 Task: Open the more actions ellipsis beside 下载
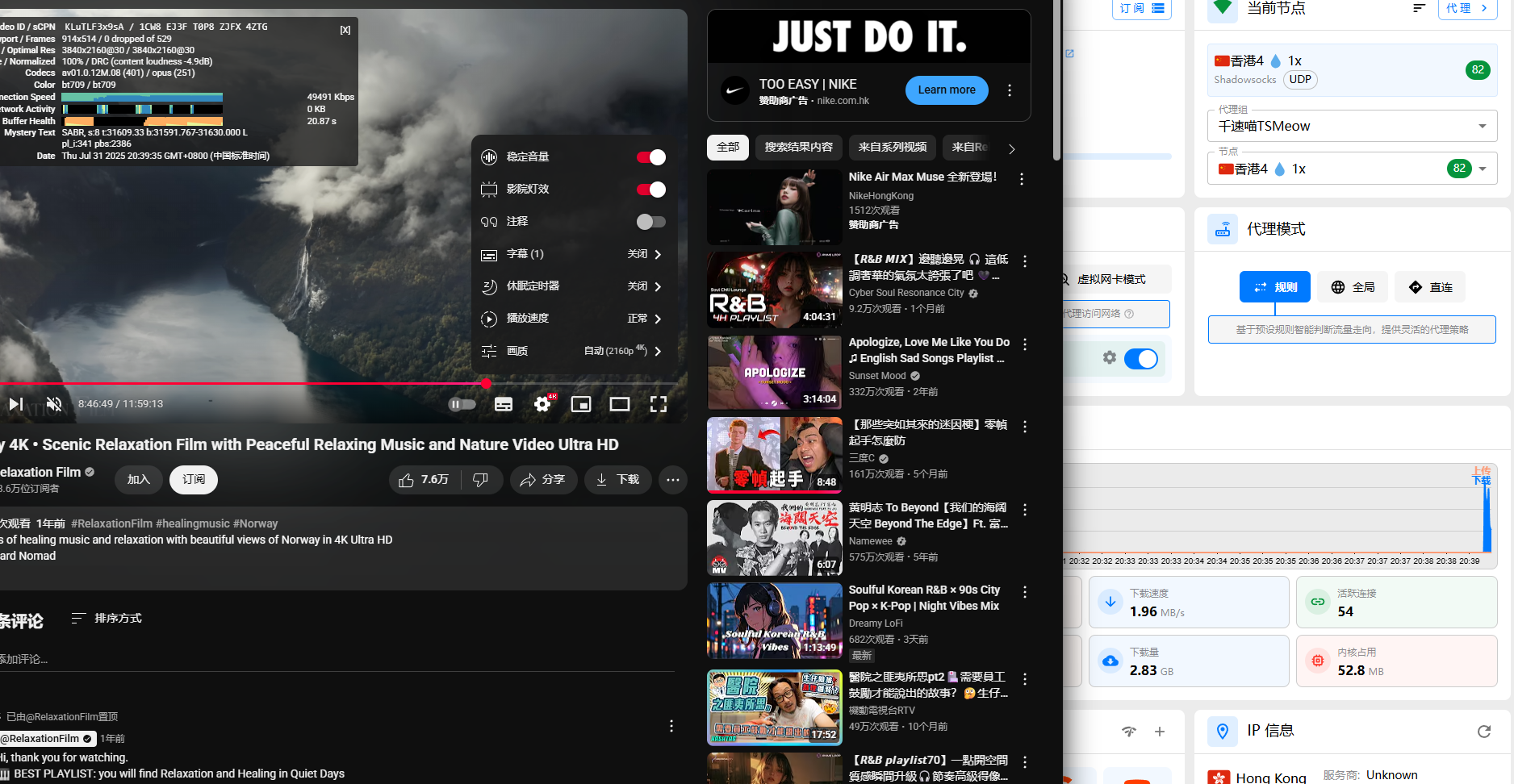[673, 480]
